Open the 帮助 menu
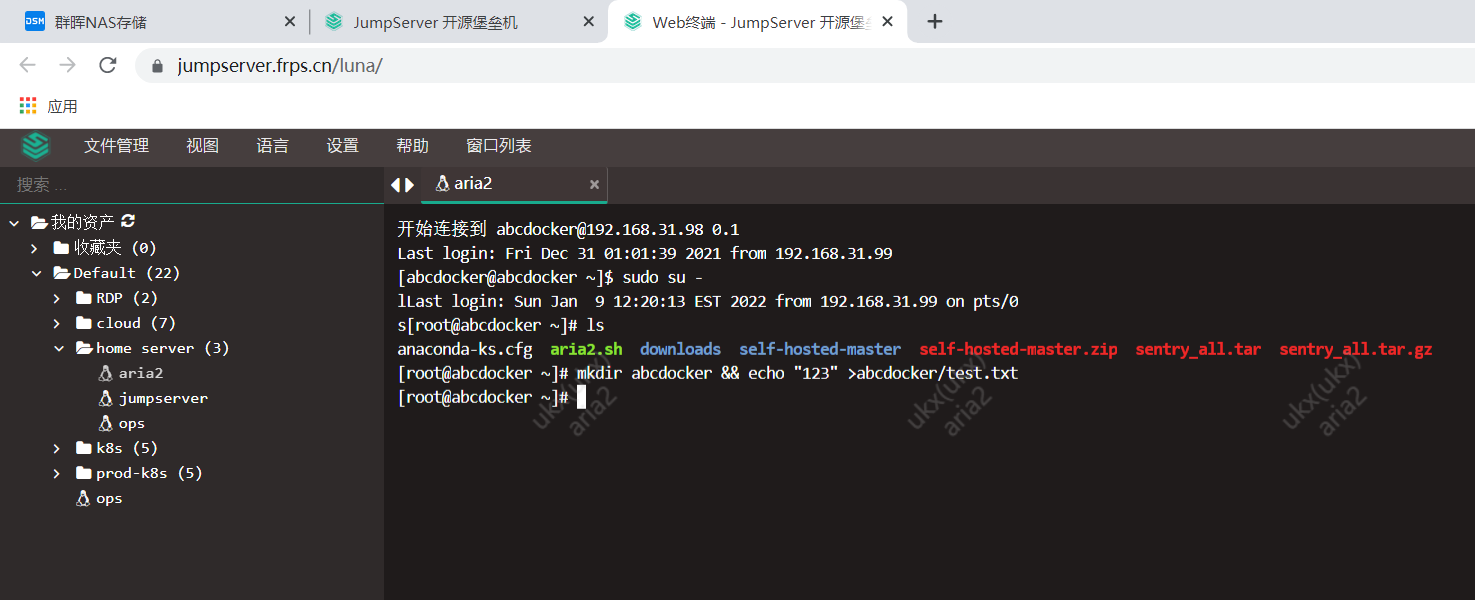This screenshot has height=600, width=1475. 412,146
